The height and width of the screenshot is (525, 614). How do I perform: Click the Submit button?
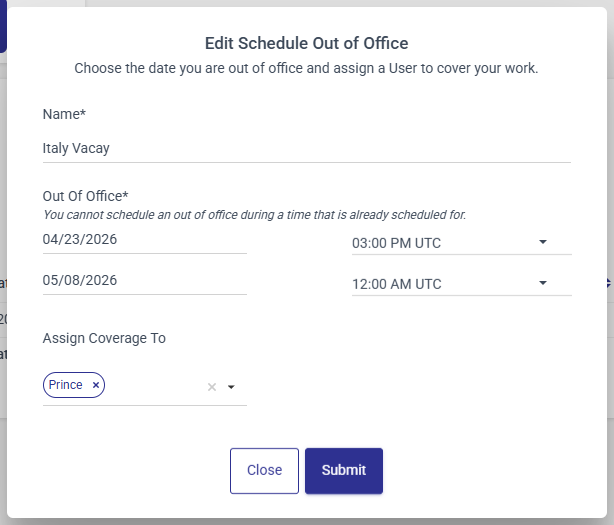[x=343, y=470]
